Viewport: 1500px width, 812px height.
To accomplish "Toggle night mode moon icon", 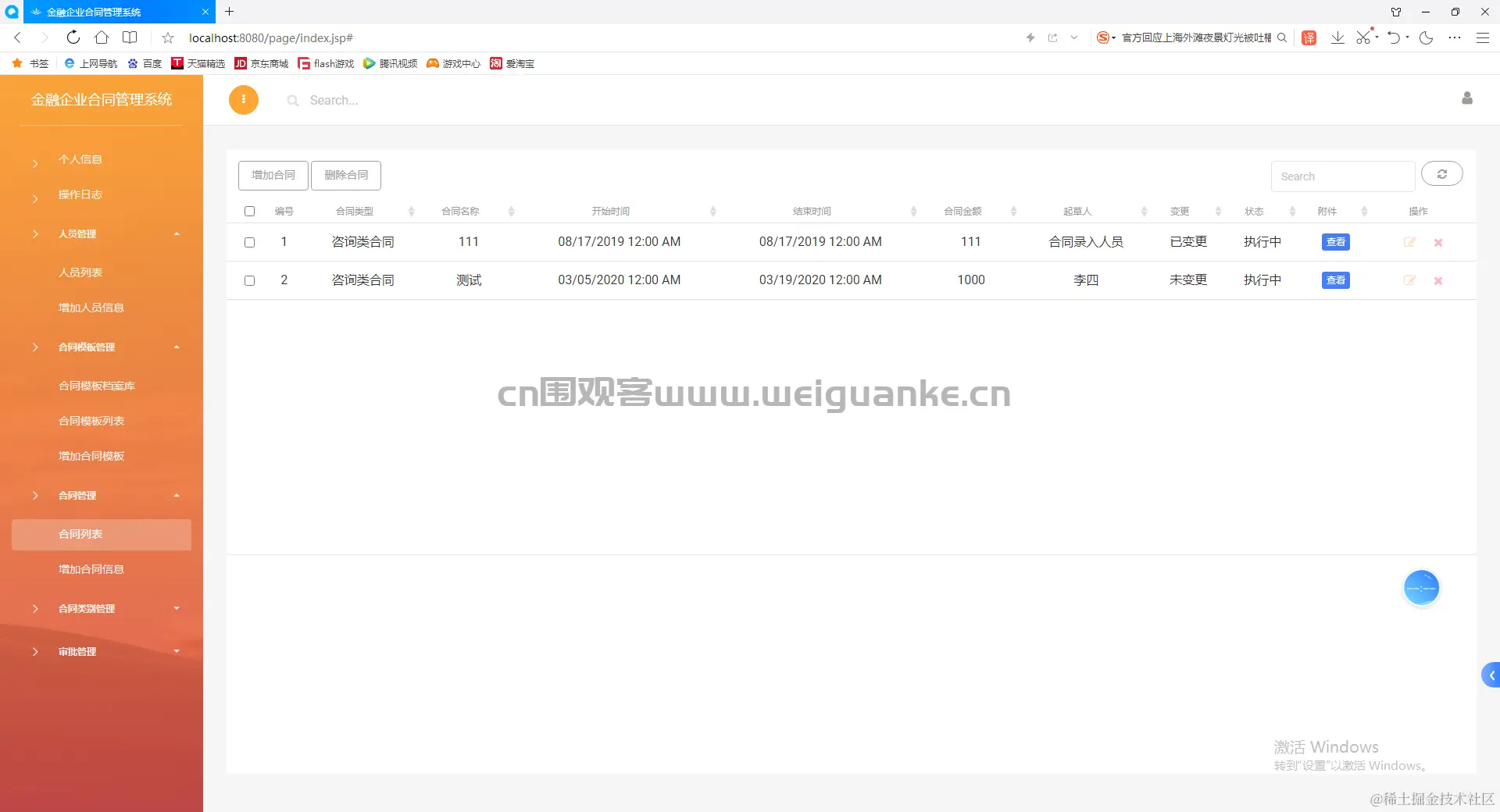I will tap(1426, 37).
